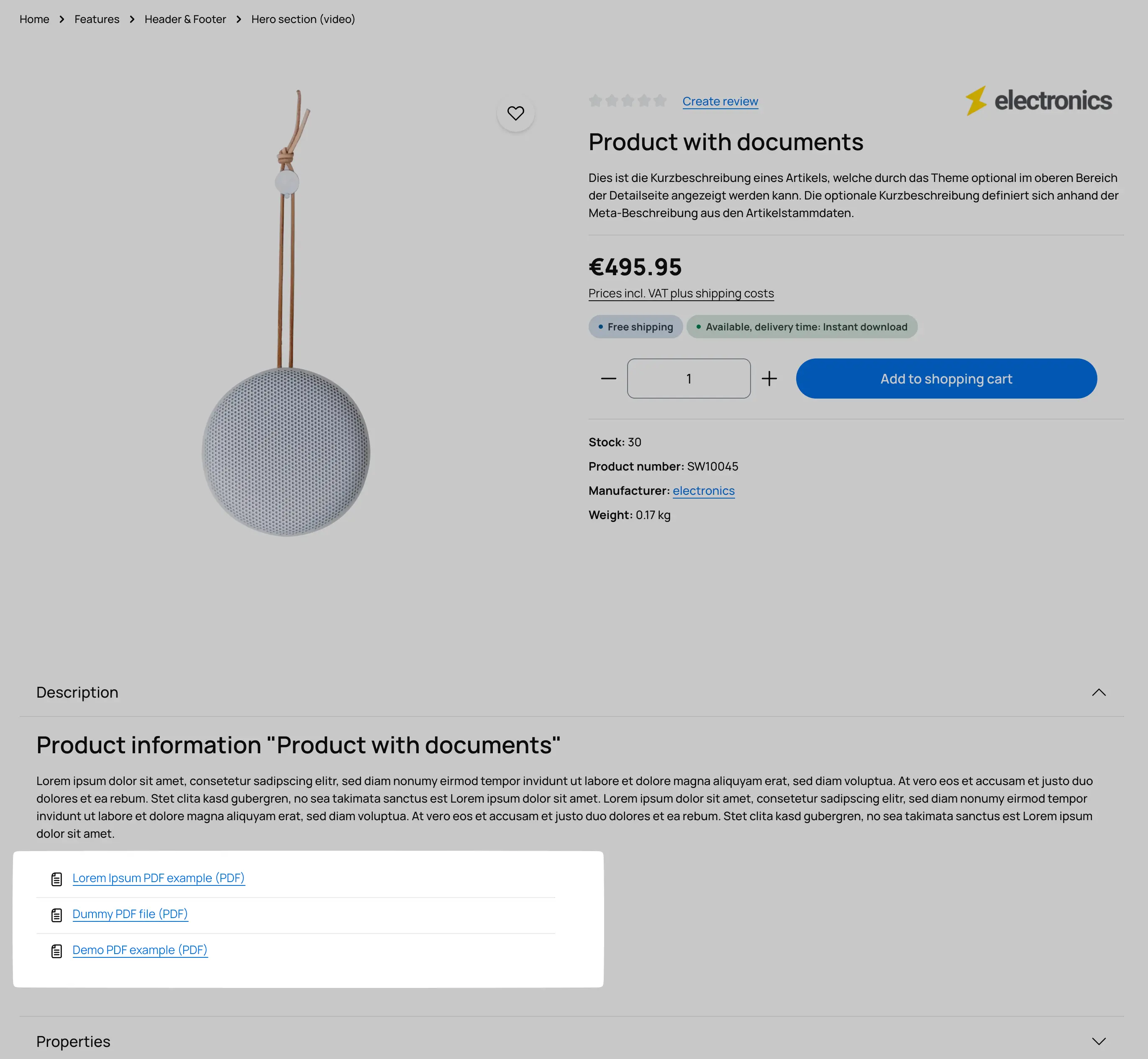Screen dimensions: 1148x1059
Task: Click the quantity input field
Action: (688, 379)
